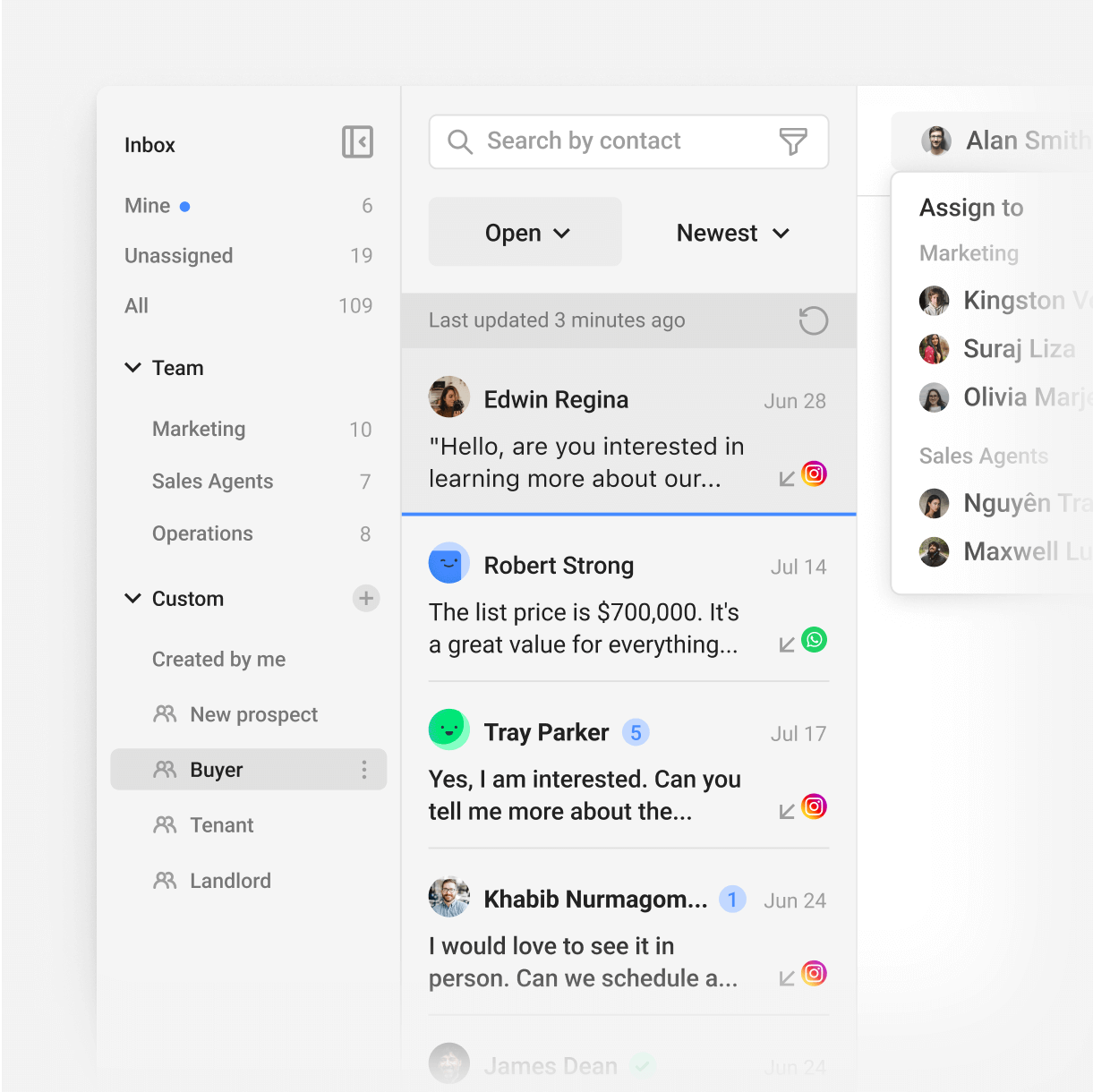
Task: Collapse the Custom section
Action: 133,598
